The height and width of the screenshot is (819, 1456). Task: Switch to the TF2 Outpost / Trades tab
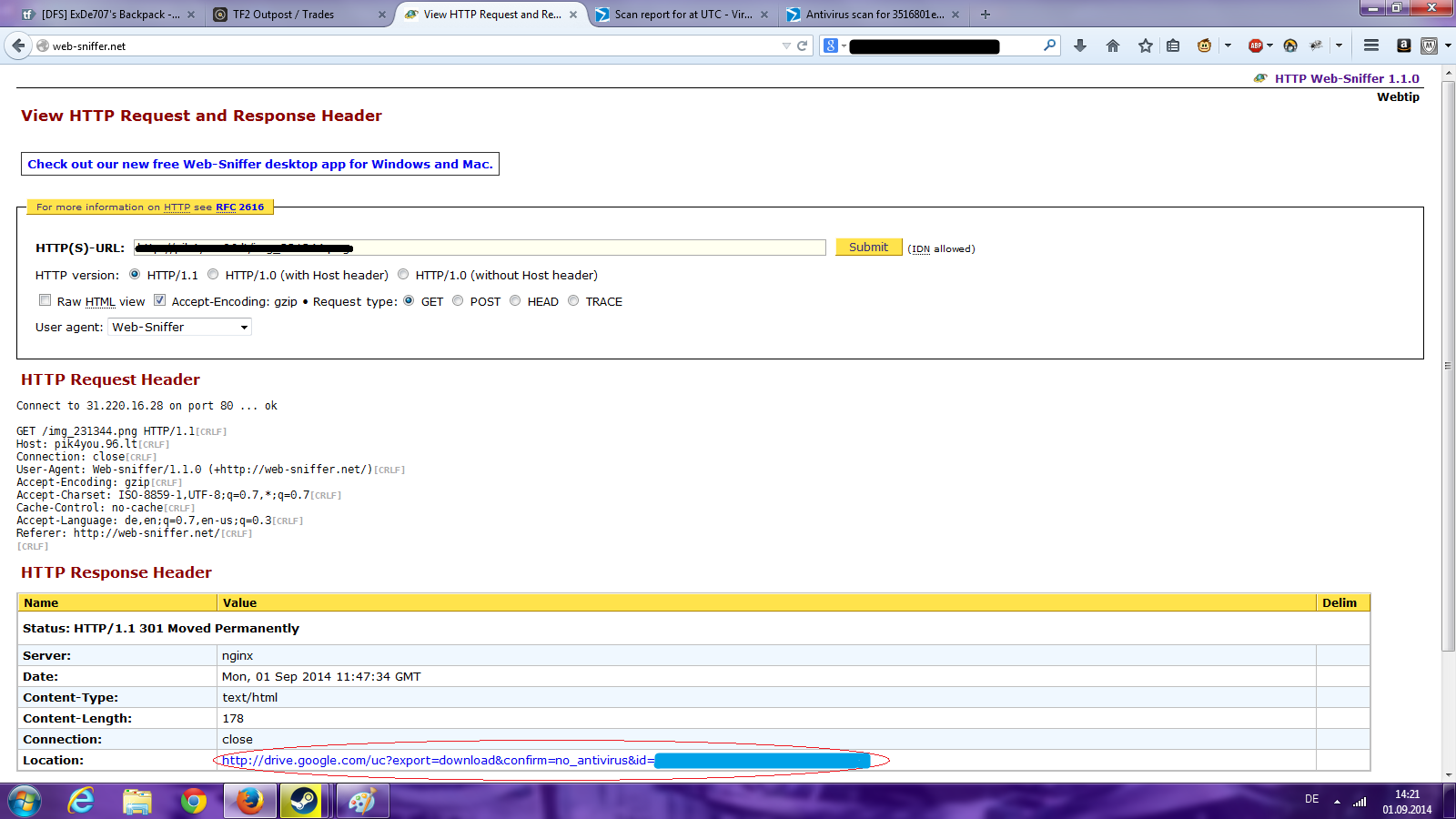(x=298, y=15)
